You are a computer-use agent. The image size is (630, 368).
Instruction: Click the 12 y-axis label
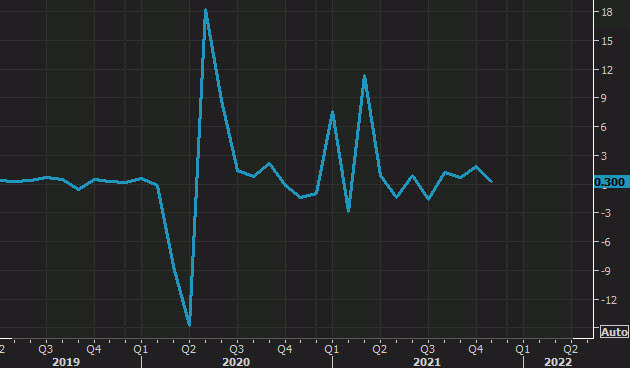click(x=607, y=70)
